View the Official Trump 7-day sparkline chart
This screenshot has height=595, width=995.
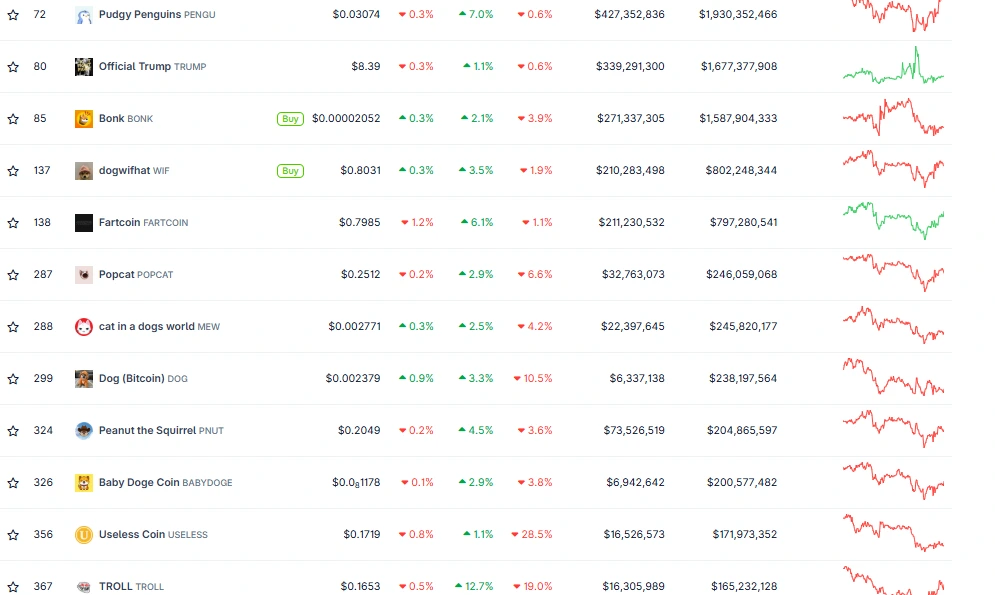pos(893,67)
